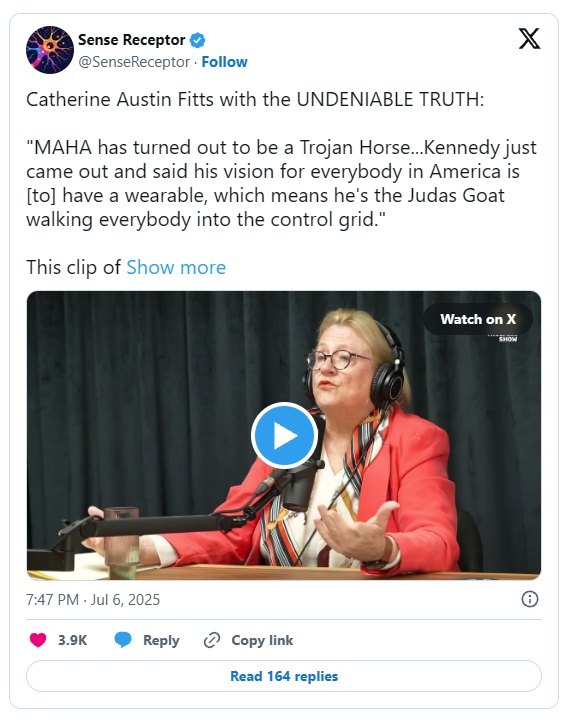Screen dimensions: 572x724
Task: Click the Copy link text
Action: pyautogui.click(x=262, y=640)
